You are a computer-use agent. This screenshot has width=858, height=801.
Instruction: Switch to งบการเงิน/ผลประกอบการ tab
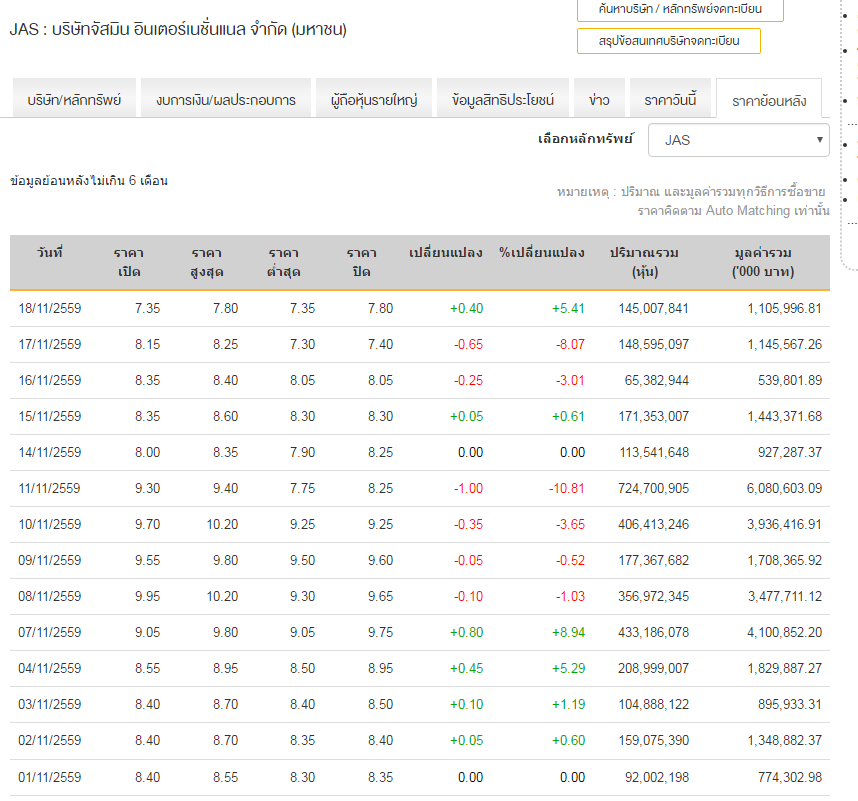point(226,100)
